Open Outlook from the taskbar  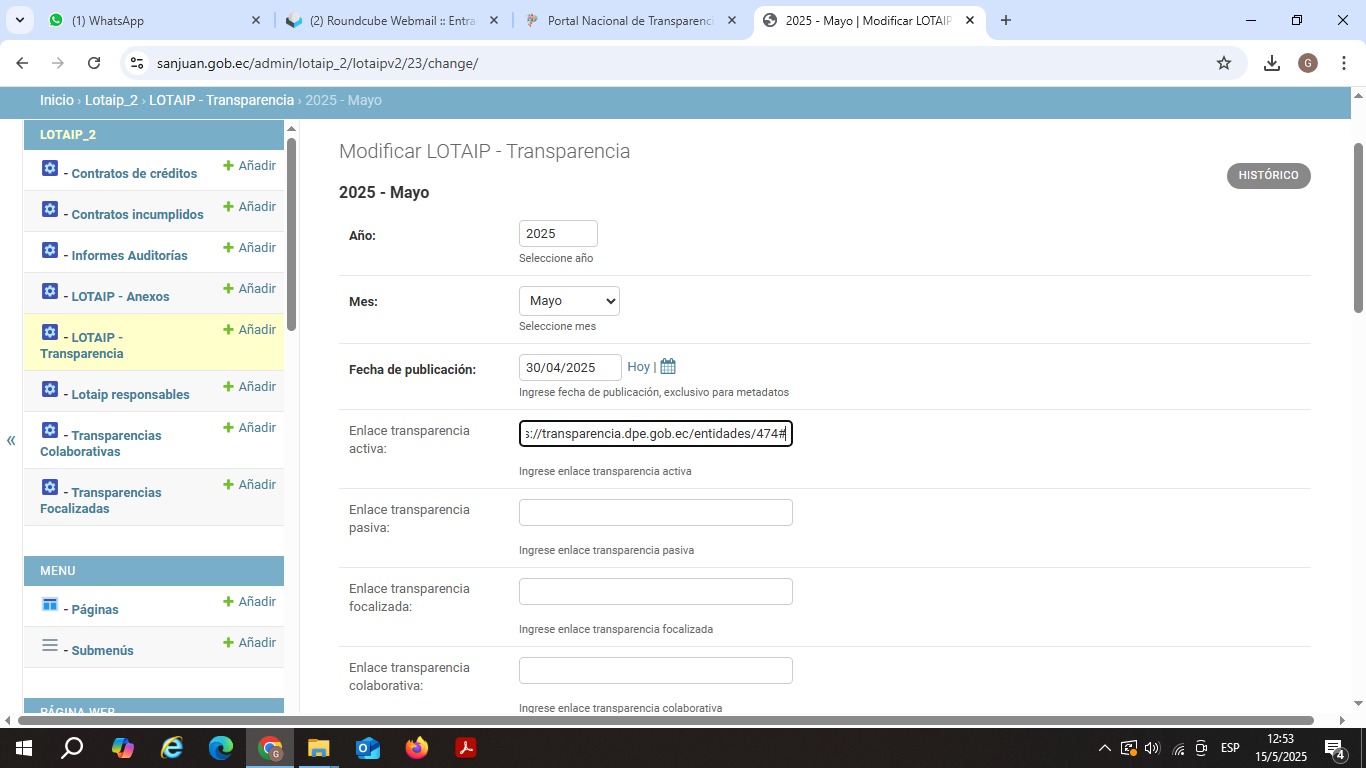[368, 748]
